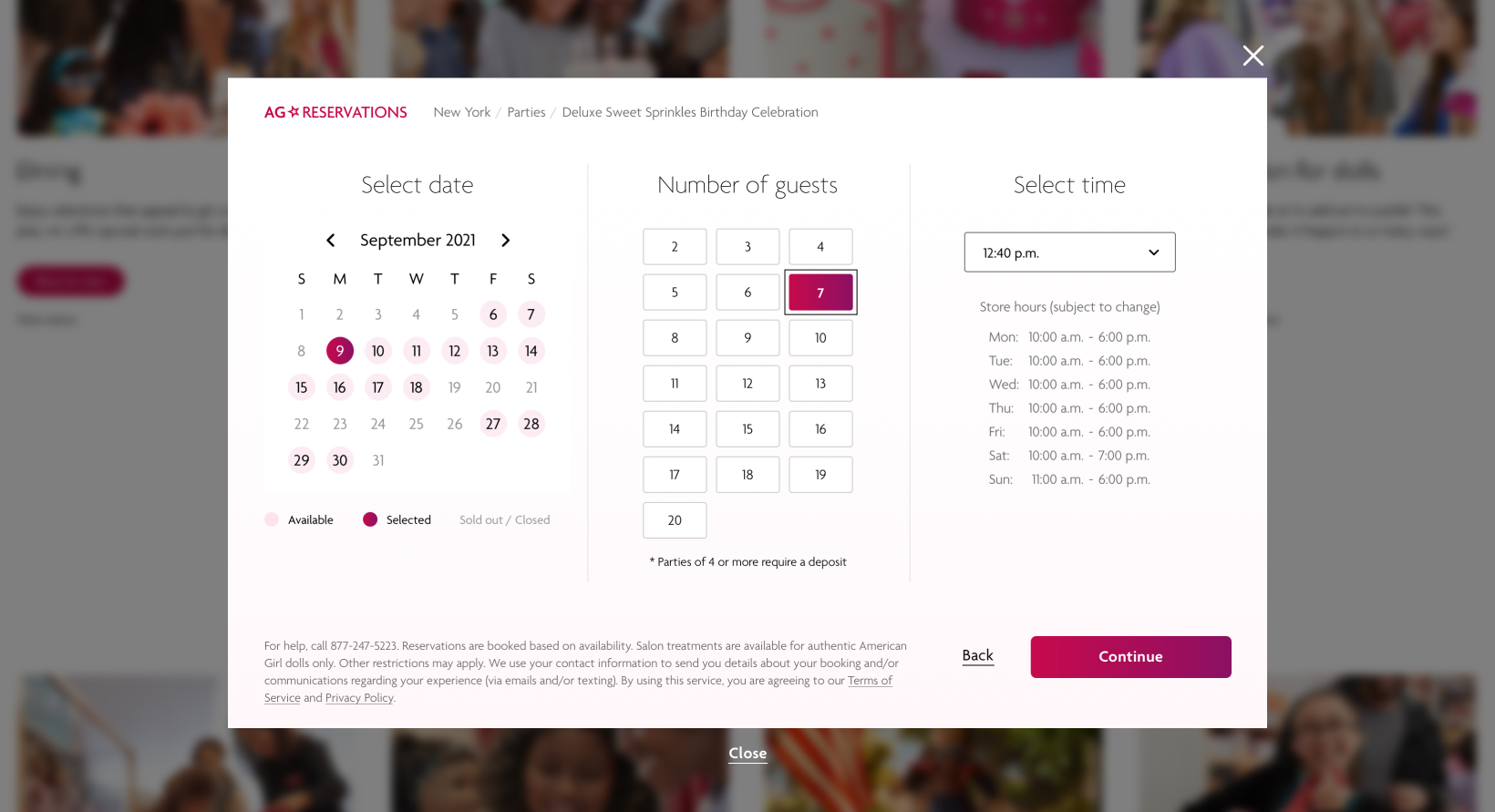
Task: Open the Terms of Service link
Action: click(x=869, y=681)
